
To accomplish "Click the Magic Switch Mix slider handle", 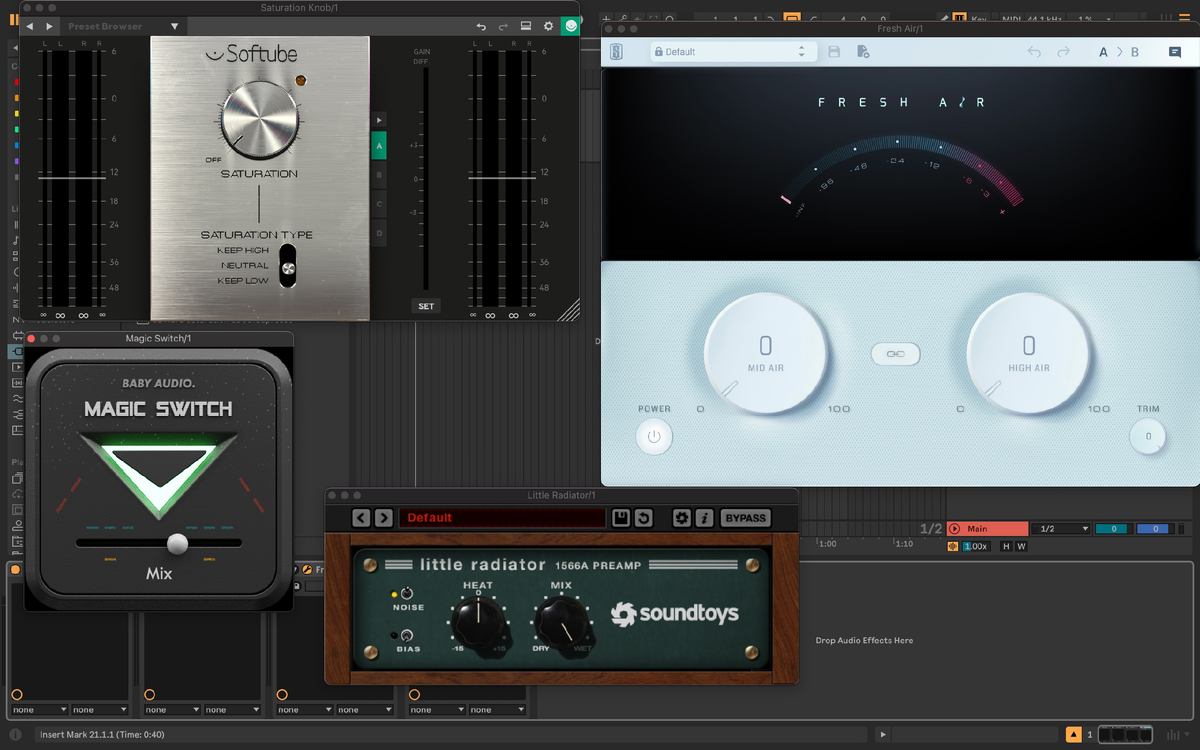I will click(x=177, y=543).
